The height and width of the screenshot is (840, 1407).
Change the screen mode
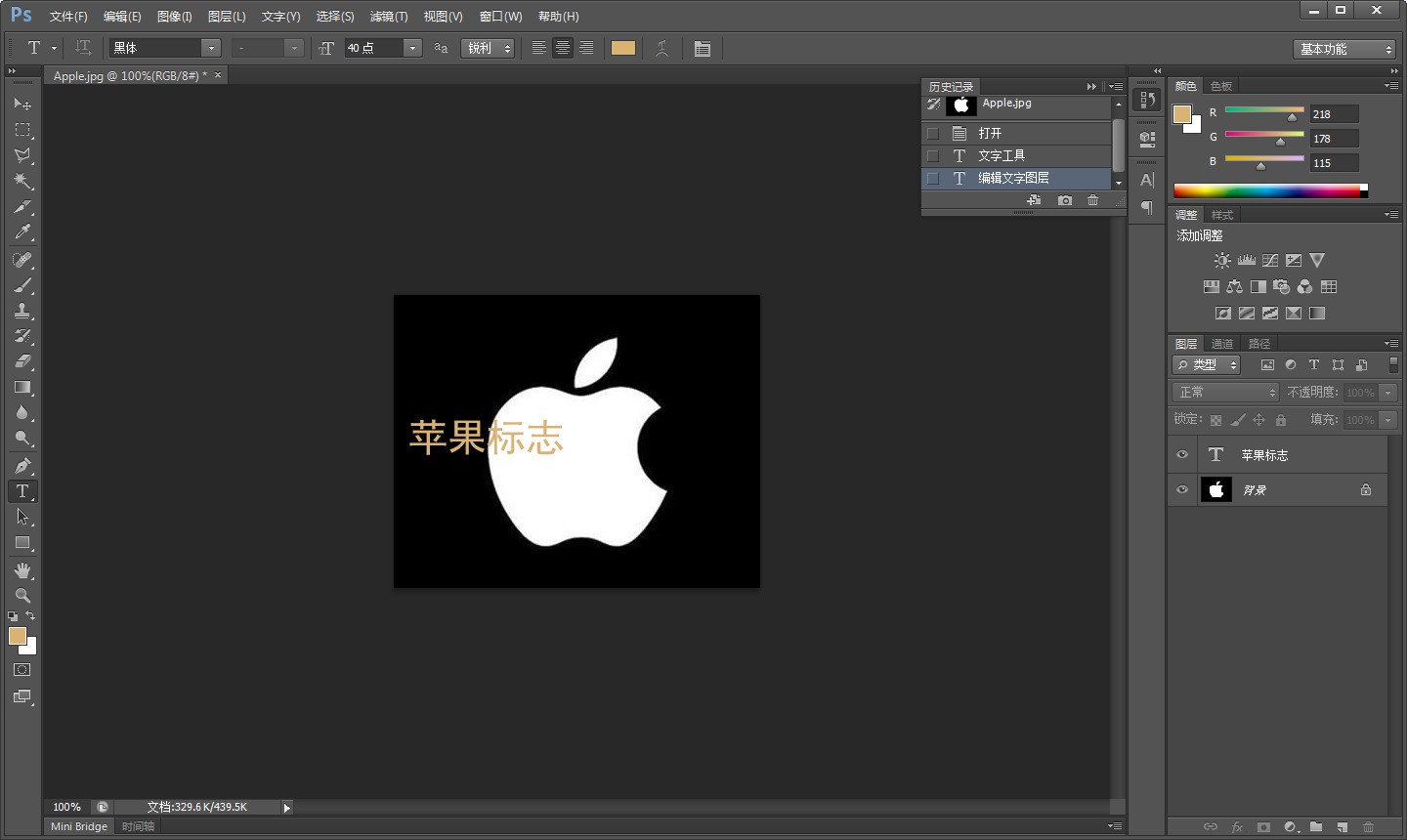click(x=22, y=696)
